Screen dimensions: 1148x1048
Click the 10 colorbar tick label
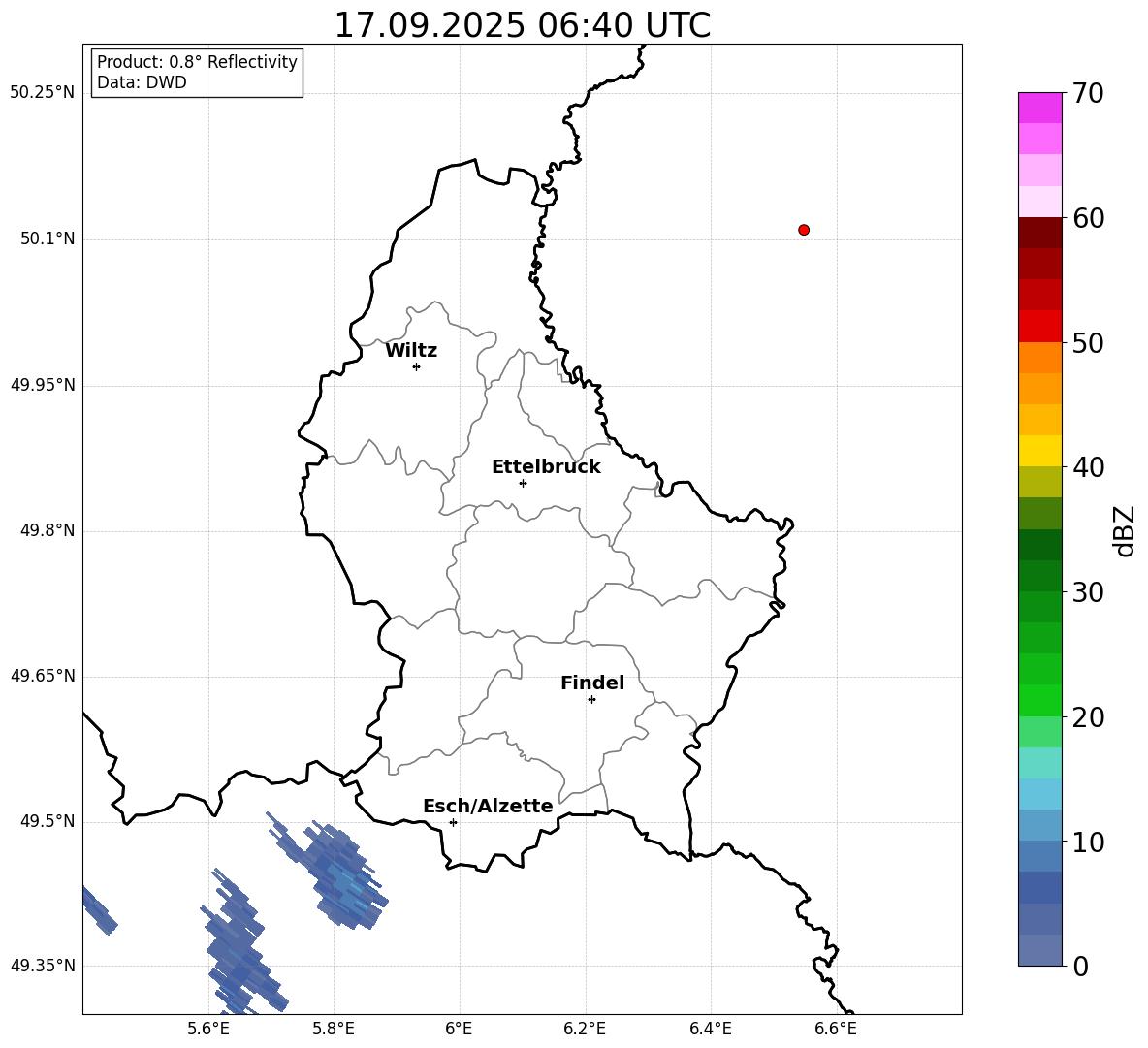(1088, 842)
